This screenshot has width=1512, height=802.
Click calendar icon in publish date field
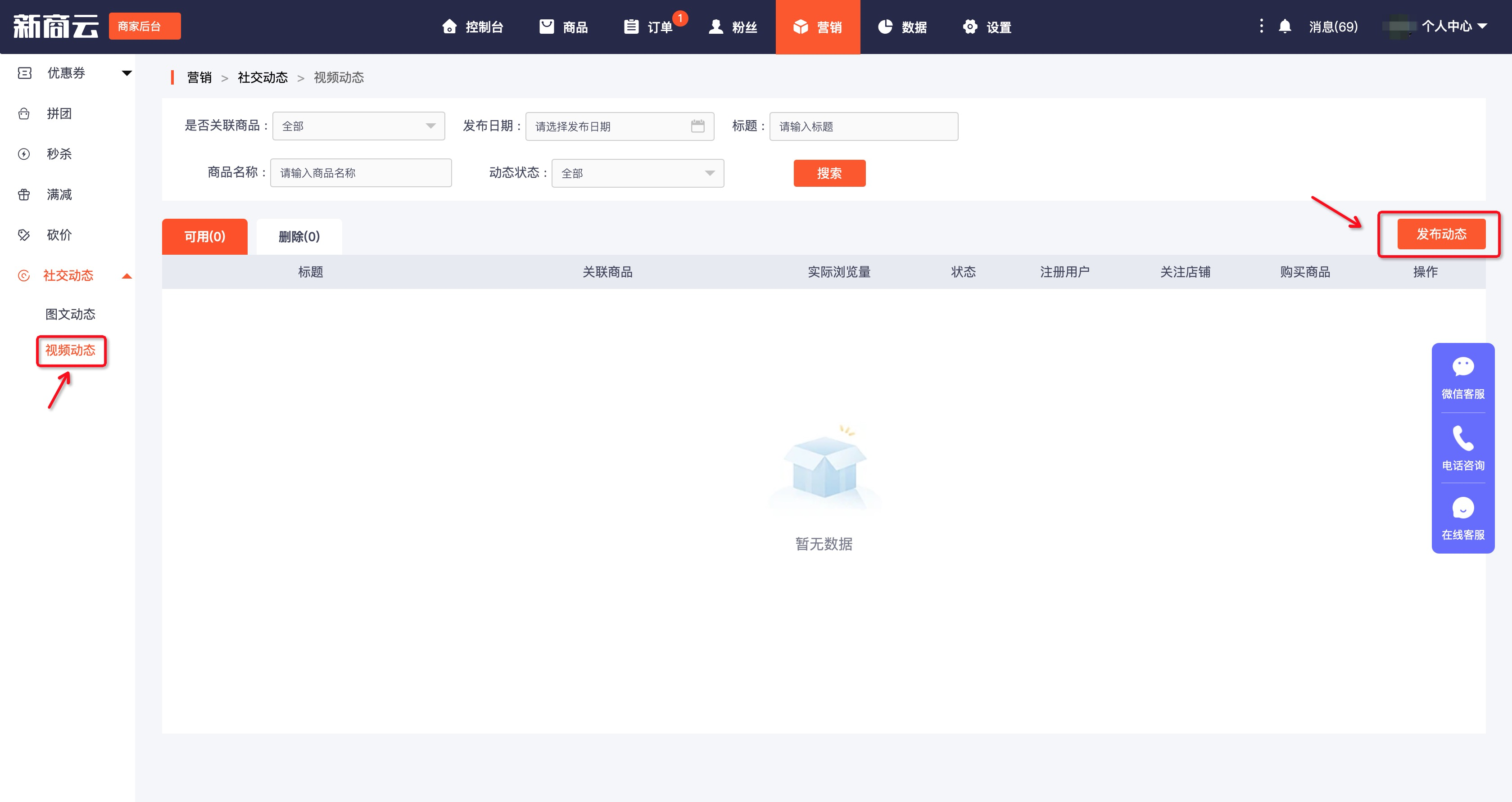coord(697,126)
